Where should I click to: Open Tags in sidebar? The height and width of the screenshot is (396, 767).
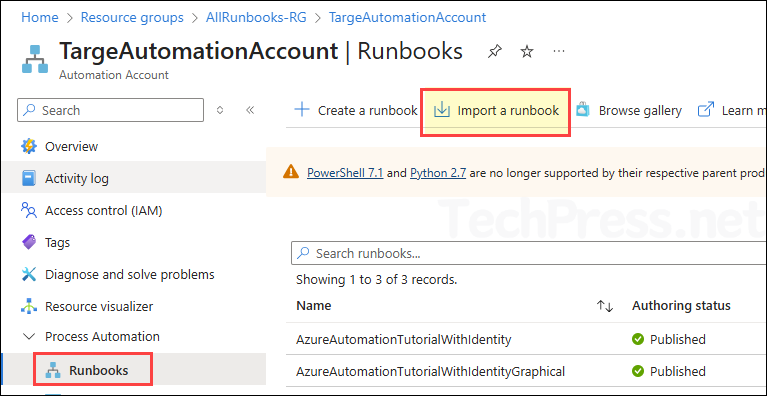58,242
